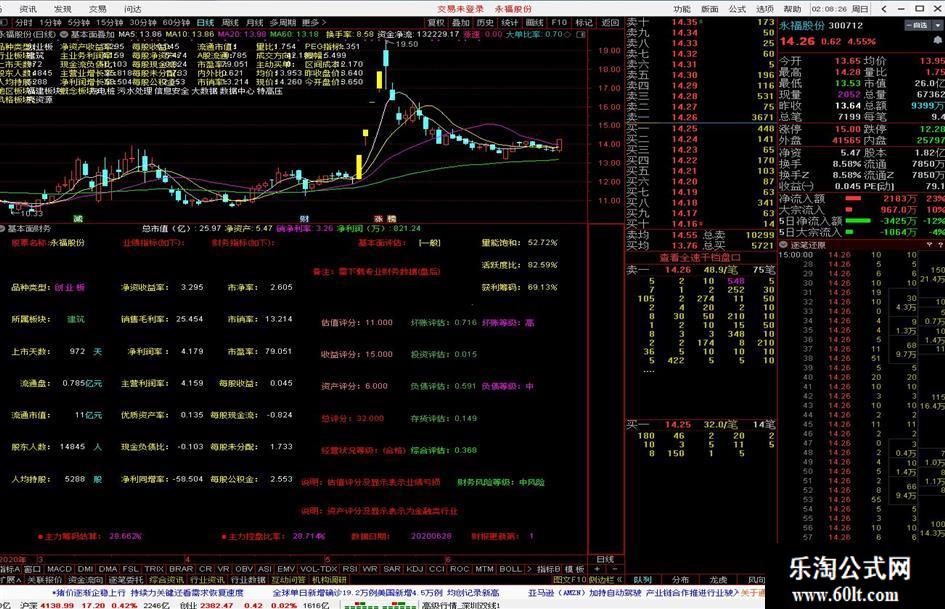Switch chart to 1分钟 period

[x=51, y=22]
